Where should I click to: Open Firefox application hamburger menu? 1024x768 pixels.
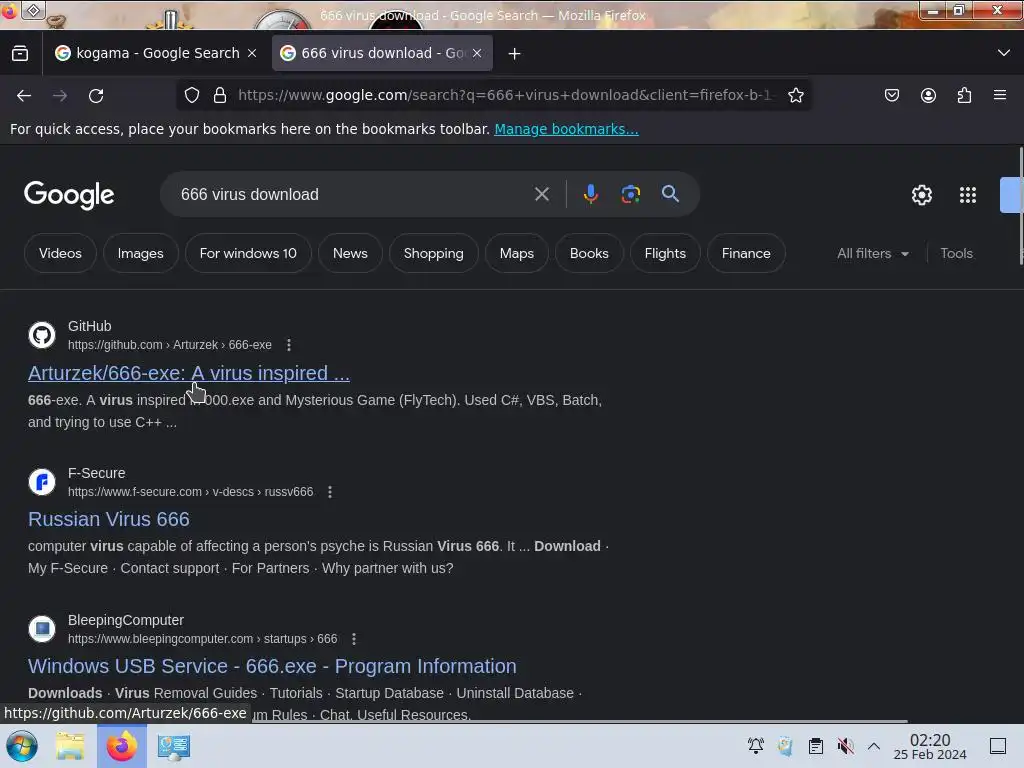1000,95
